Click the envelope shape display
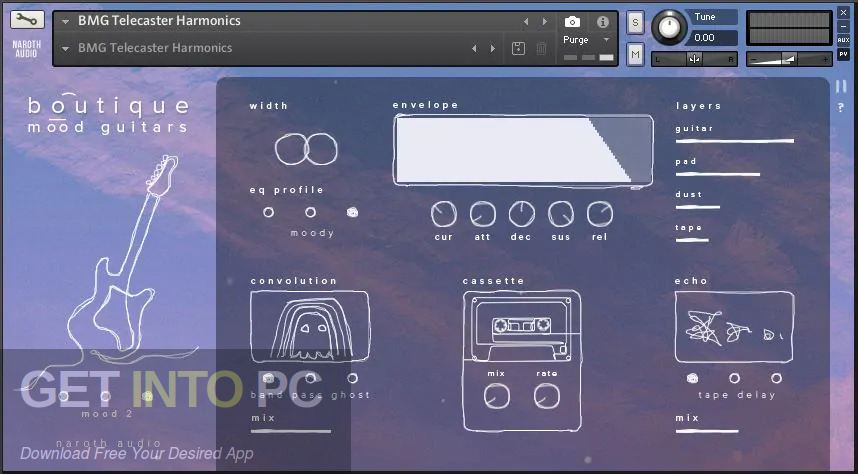This screenshot has height=474, width=858. (x=523, y=150)
